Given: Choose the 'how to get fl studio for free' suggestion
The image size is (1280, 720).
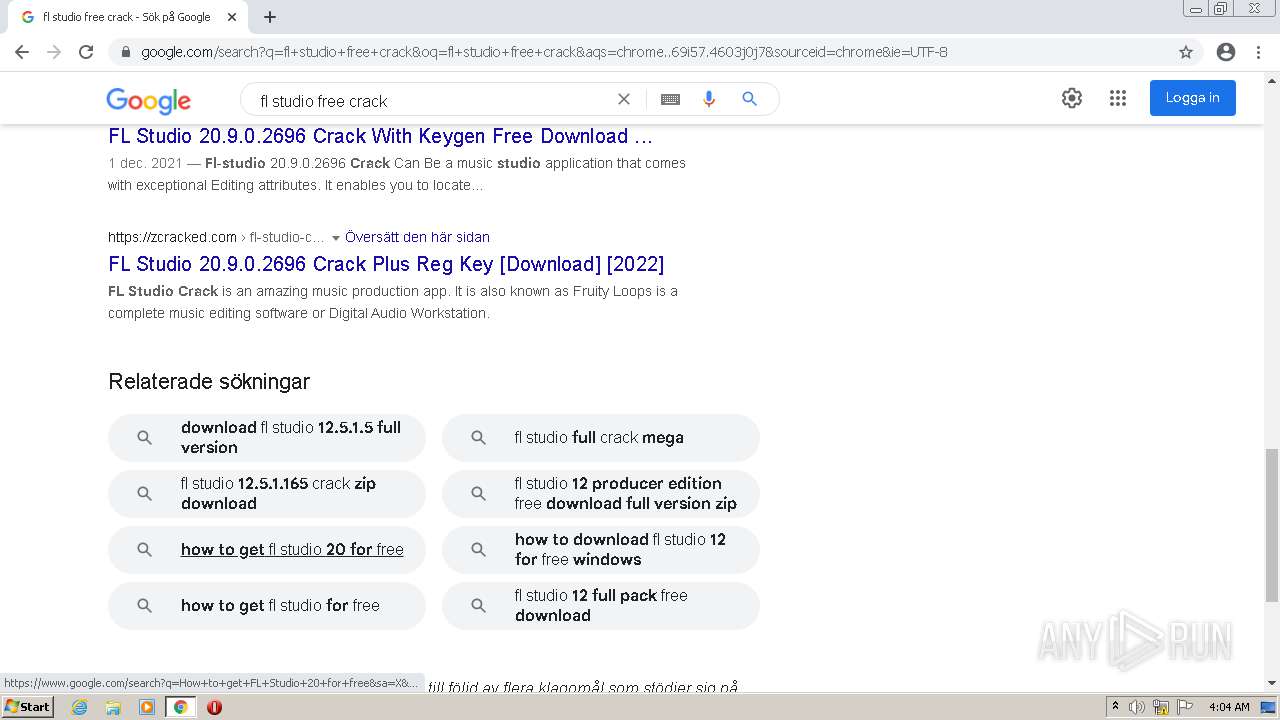Looking at the screenshot, I should 267,606.
